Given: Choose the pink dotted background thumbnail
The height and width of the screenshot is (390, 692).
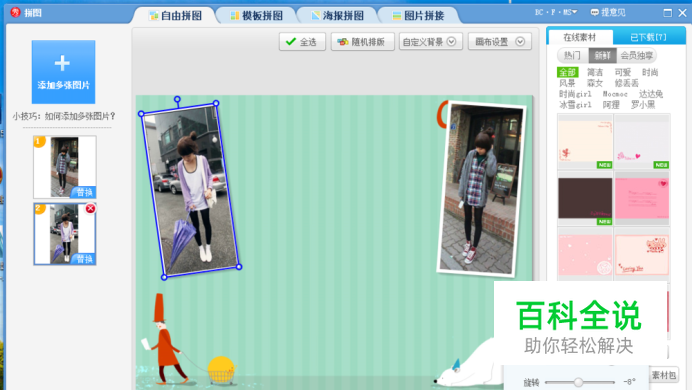Looking at the screenshot, I should pos(585,255).
